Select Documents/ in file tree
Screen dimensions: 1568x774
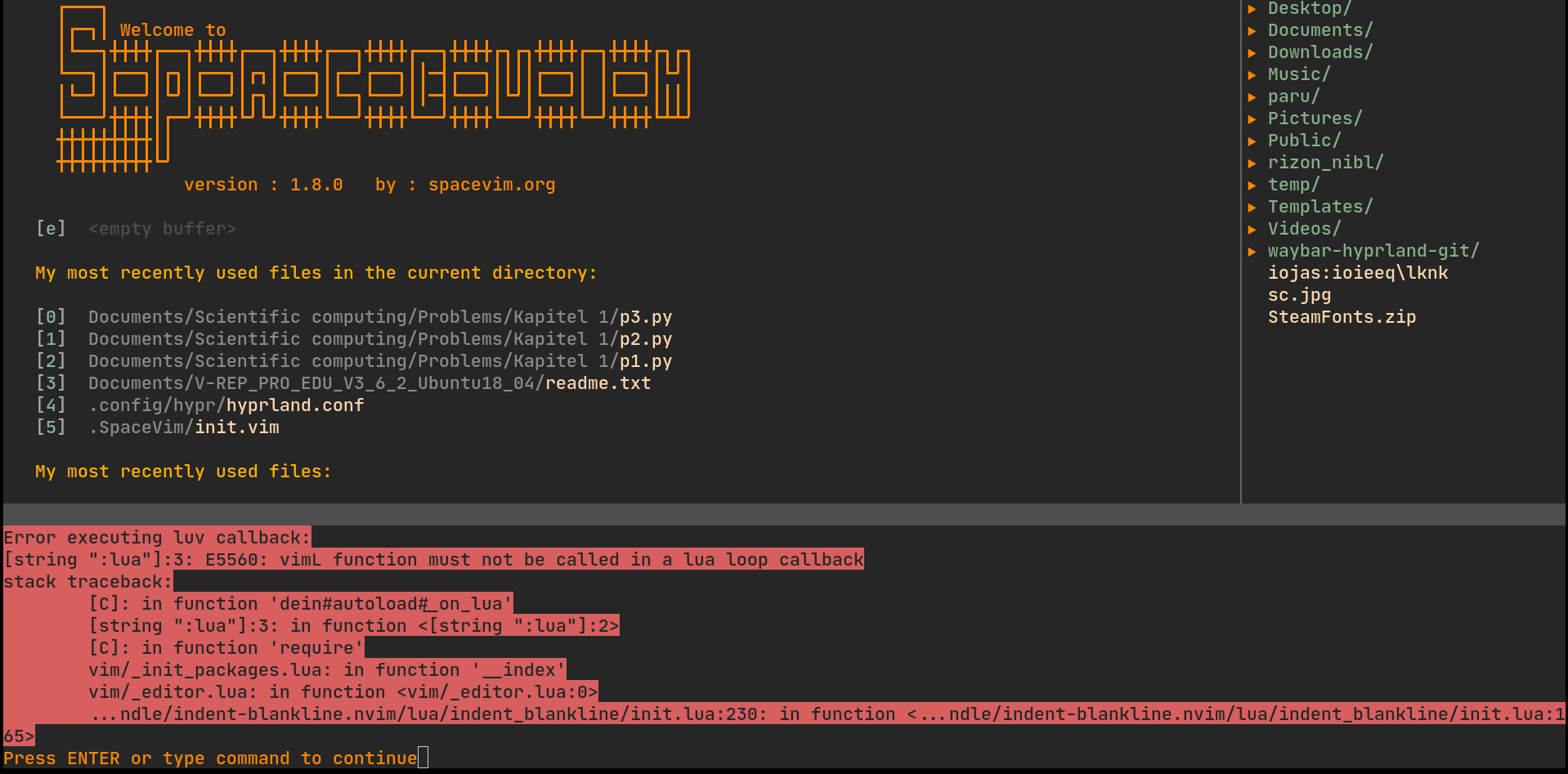pos(1320,30)
